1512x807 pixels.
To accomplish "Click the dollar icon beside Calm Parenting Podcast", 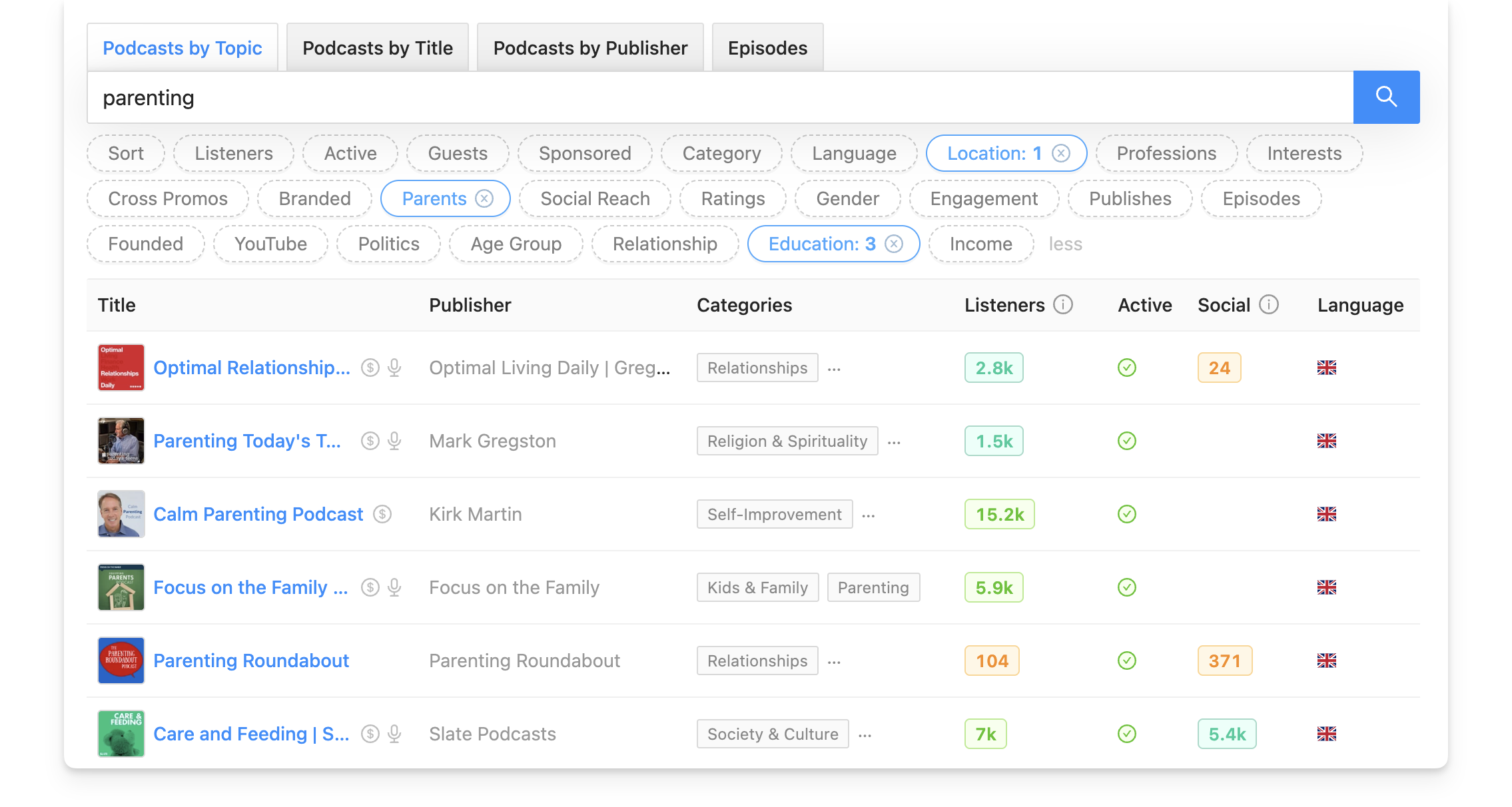I will point(382,513).
